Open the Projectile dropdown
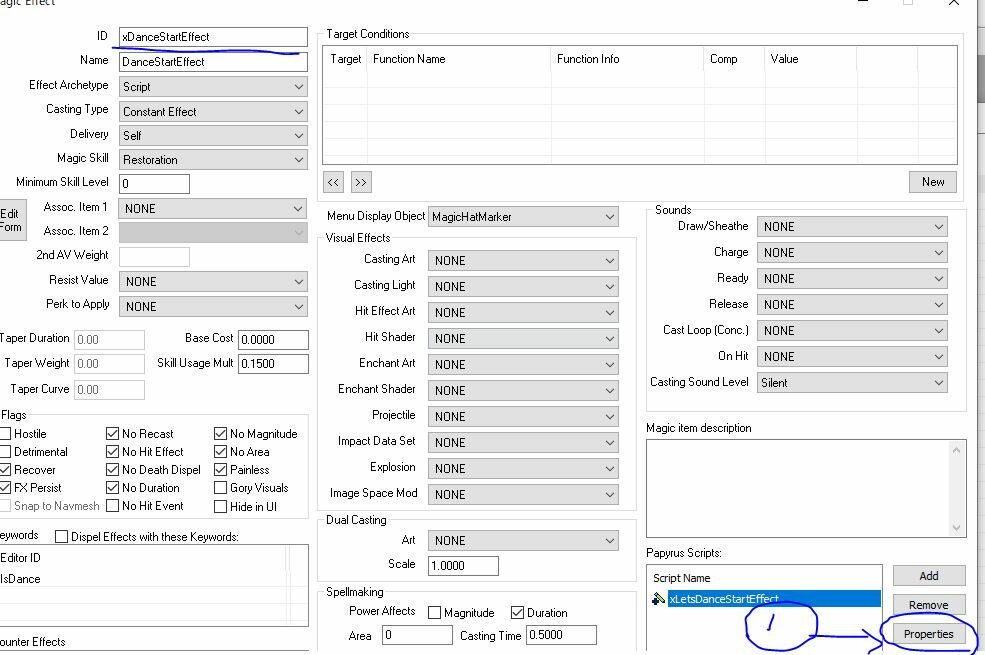Viewport: 985px width, 655px height. click(x=523, y=416)
